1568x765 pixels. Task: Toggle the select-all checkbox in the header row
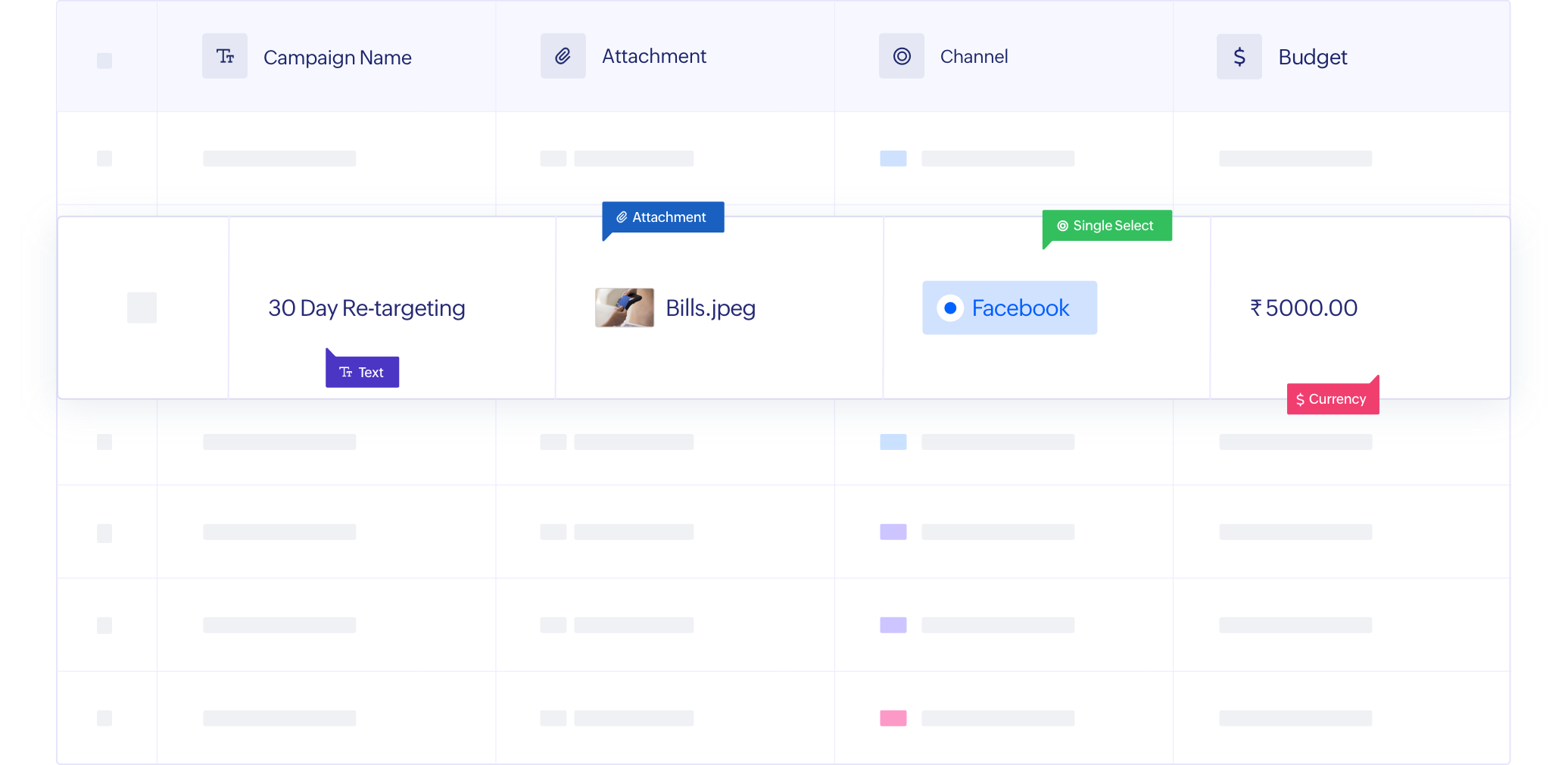click(x=103, y=59)
